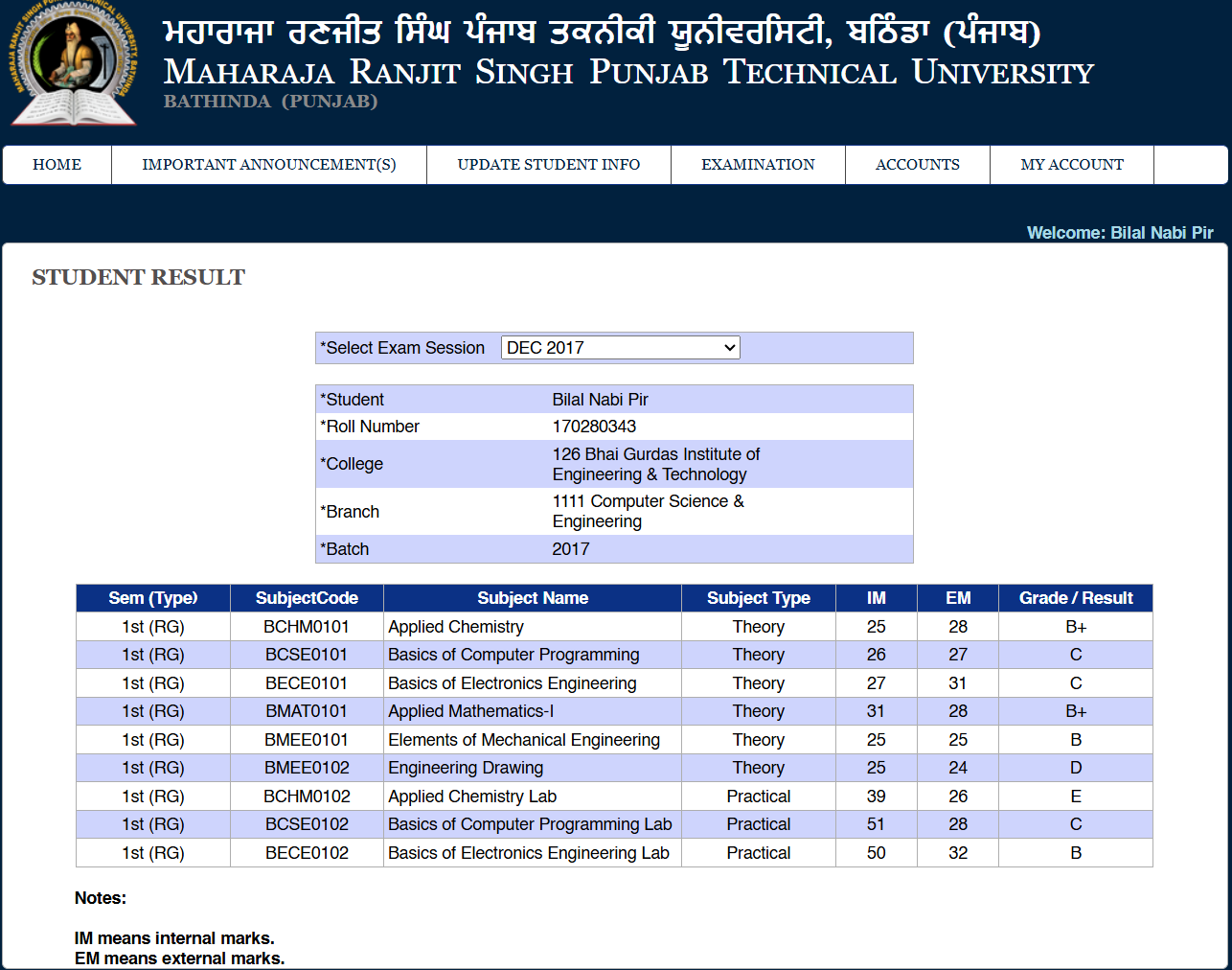The width and height of the screenshot is (1232, 970).
Task: Click the Sem (Type) column header
Action: pyautogui.click(x=152, y=598)
